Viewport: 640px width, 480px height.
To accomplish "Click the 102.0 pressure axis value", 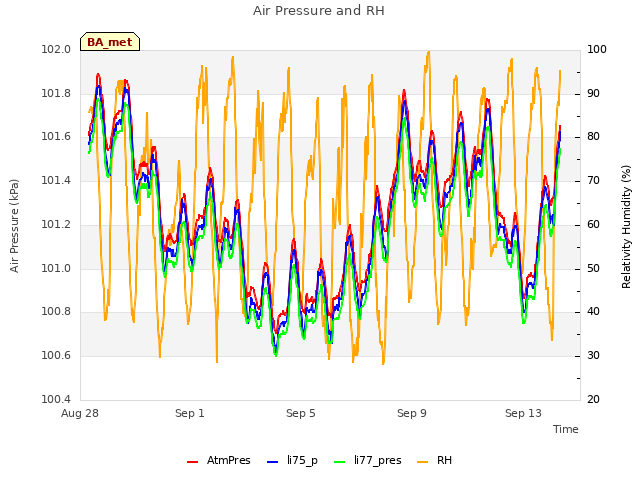I will click(x=56, y=49).
